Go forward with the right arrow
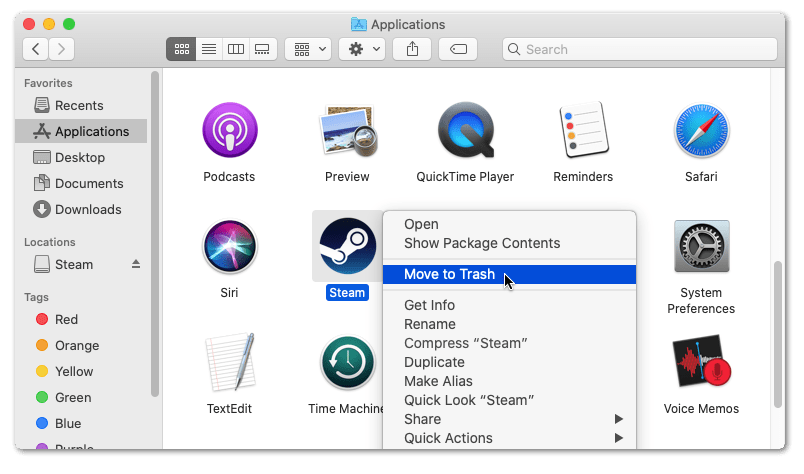This screenshot has height=474, width=804. 62,49
